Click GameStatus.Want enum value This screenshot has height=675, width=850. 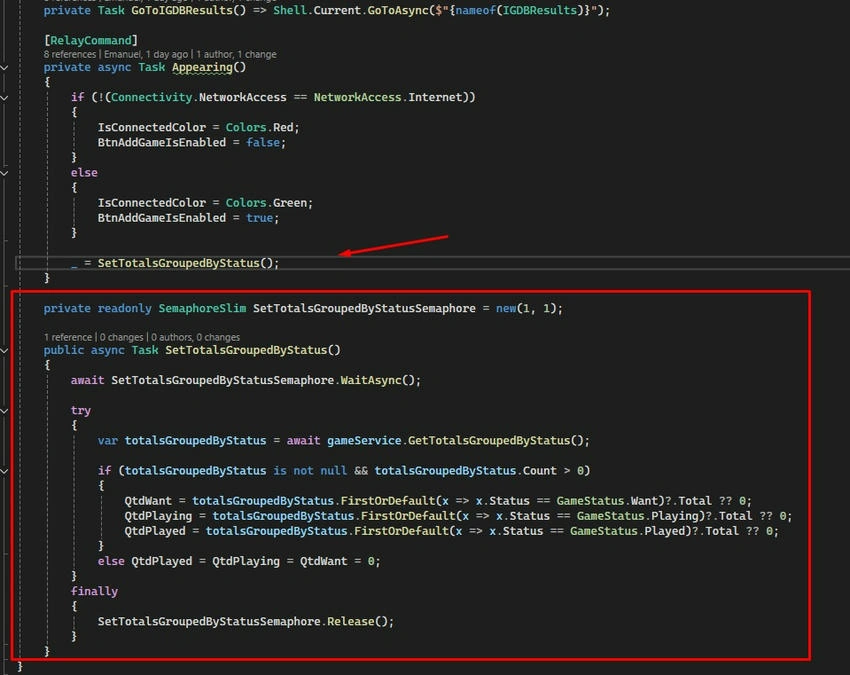click(607, 501)
